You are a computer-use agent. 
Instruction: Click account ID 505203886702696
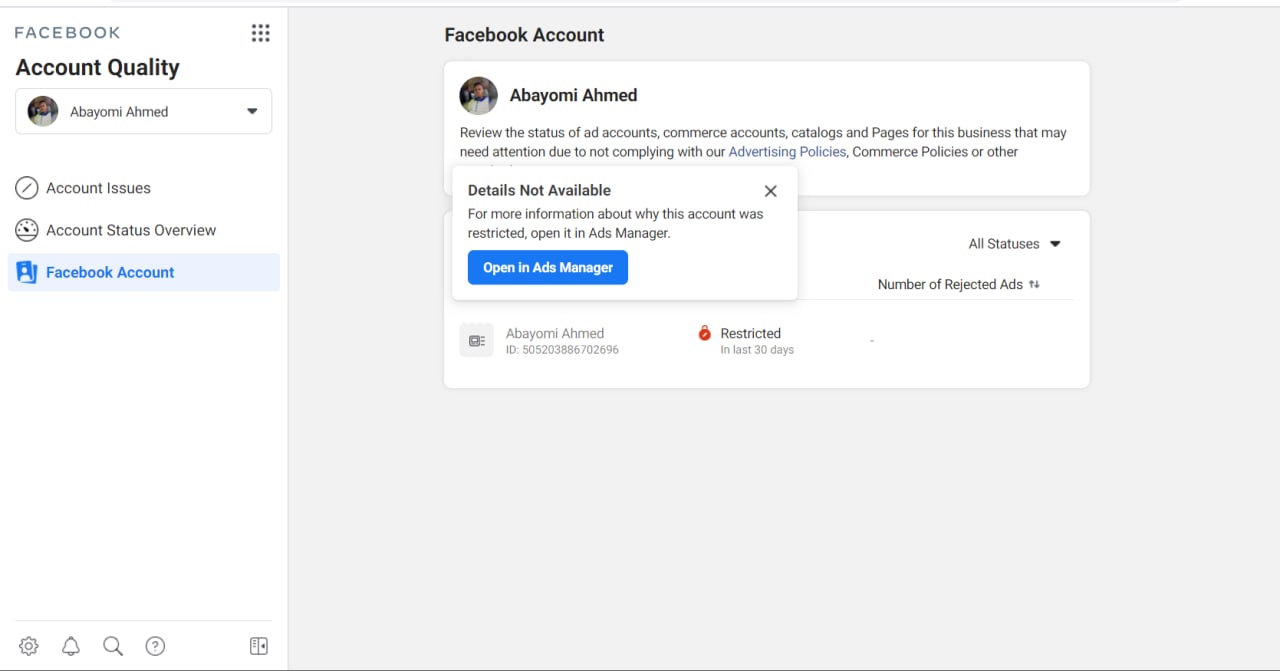coord(562,350)
